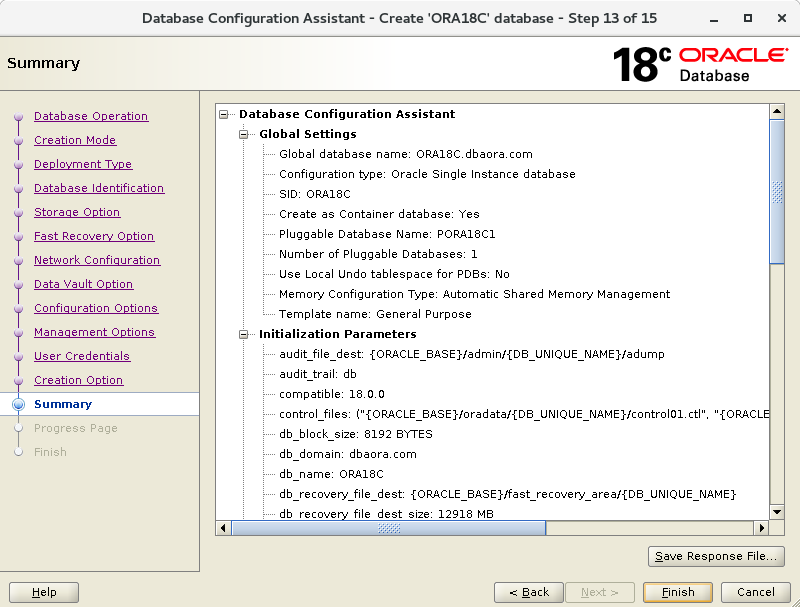Select the Global Settings heading

[308, 134]
